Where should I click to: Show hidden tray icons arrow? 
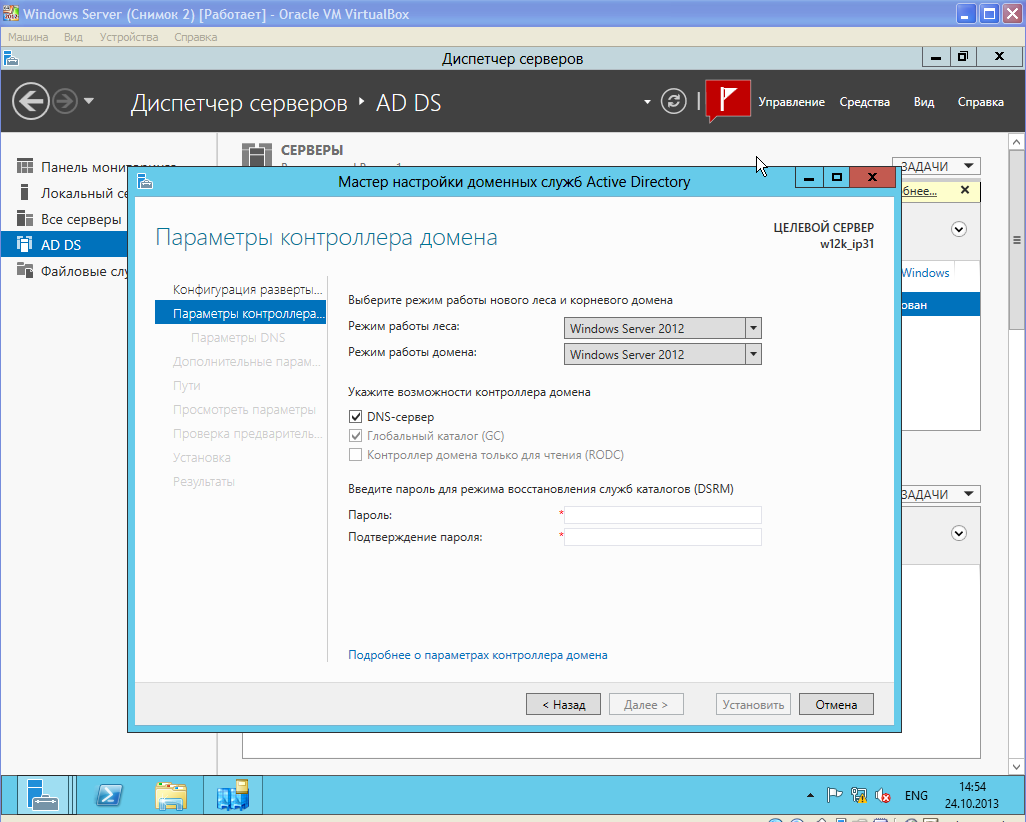tap(810, 795)
